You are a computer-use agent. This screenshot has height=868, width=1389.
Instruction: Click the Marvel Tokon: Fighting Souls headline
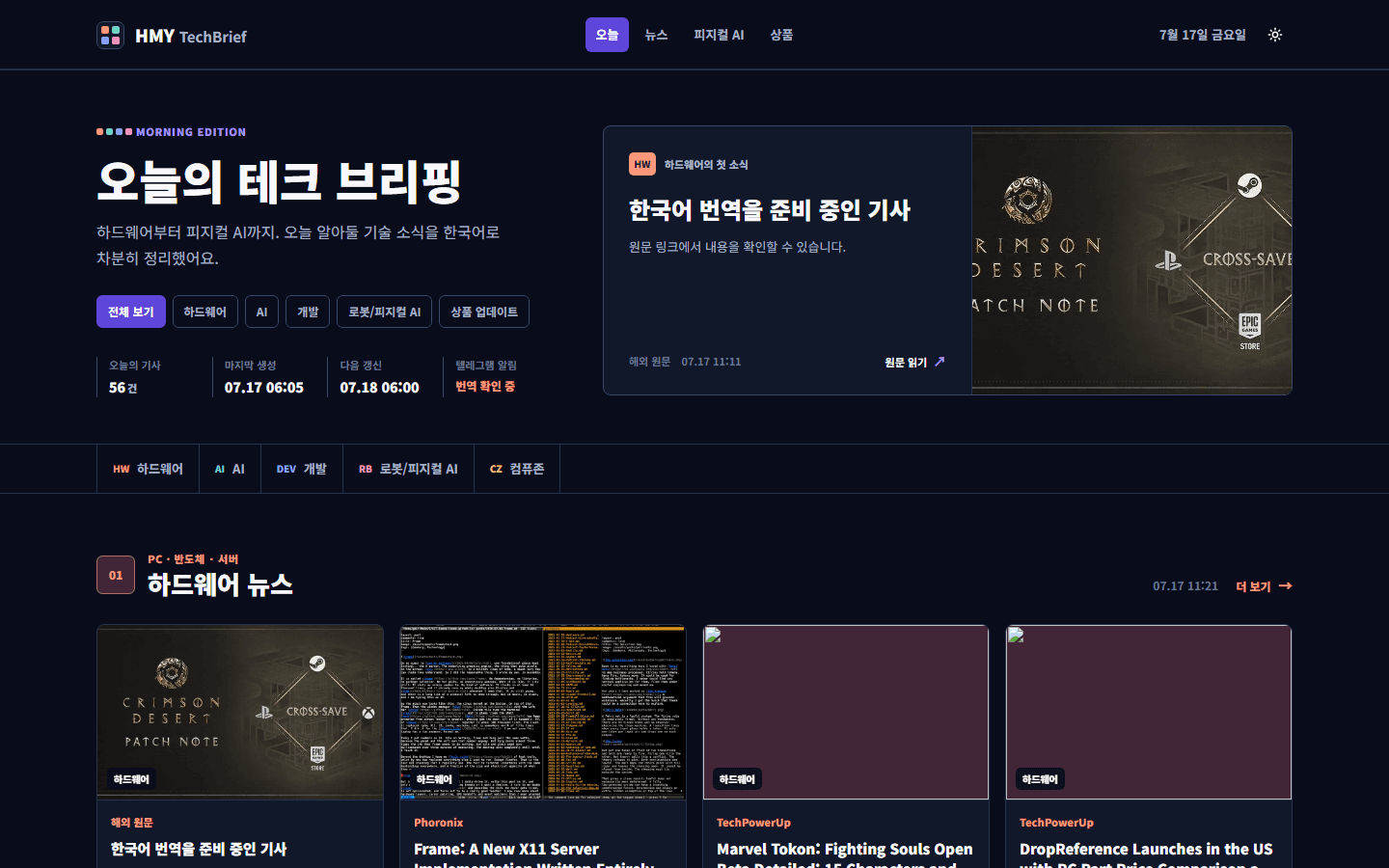coord(844,856)
